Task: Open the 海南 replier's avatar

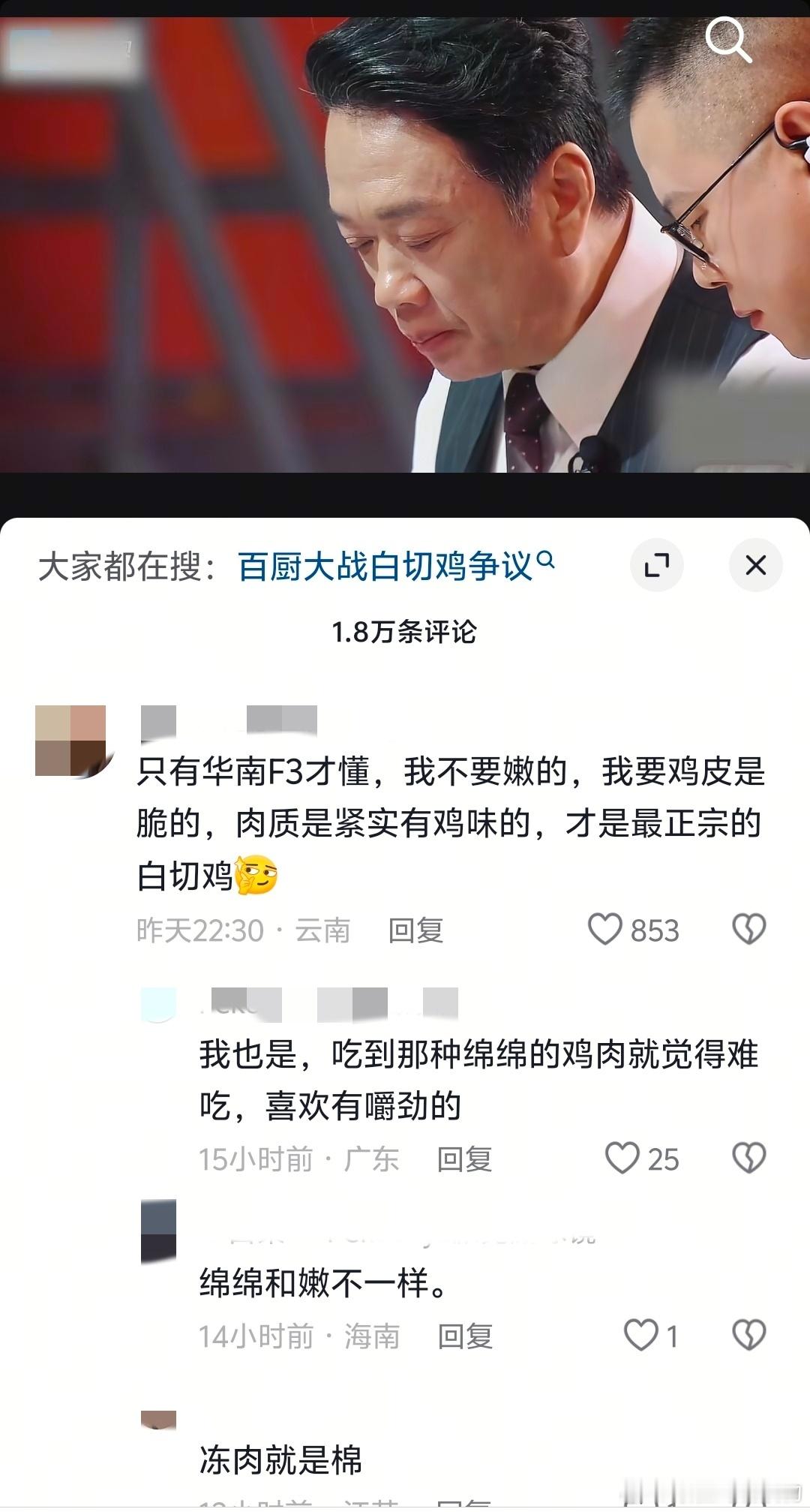Action: [158, 1231]
